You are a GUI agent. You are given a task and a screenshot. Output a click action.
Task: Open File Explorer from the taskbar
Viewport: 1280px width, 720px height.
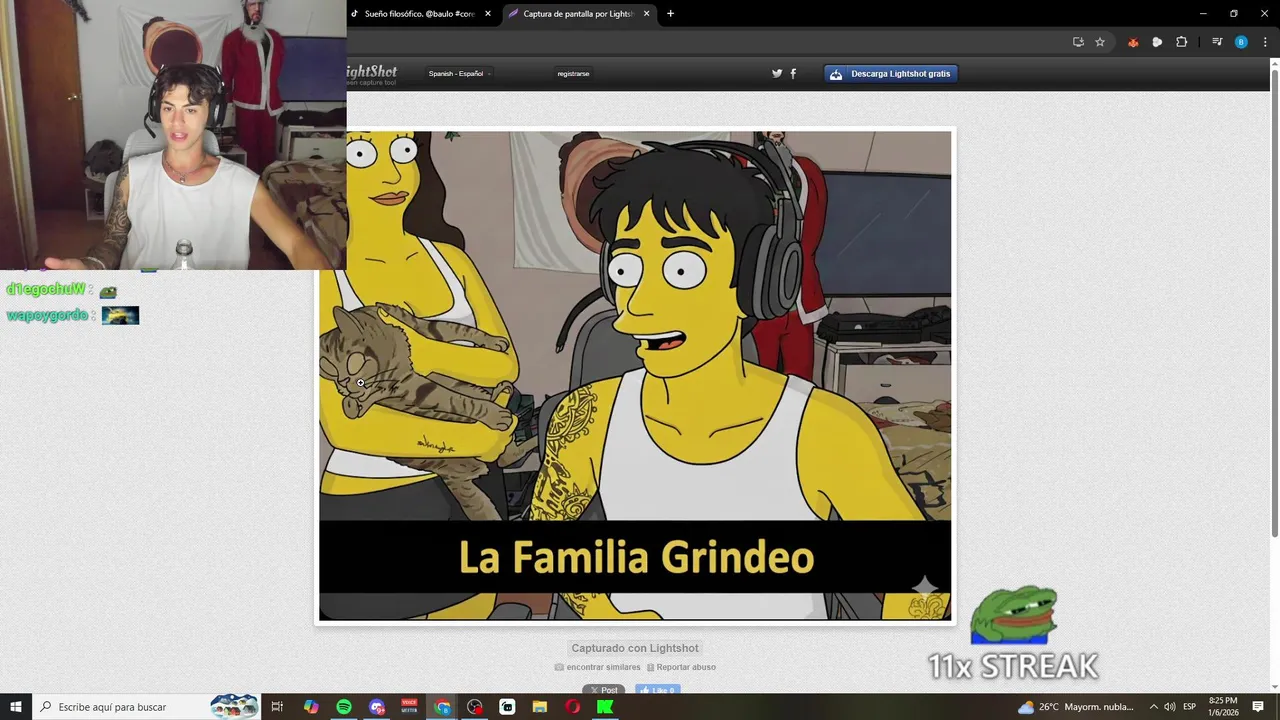click(x=540, y=707)
